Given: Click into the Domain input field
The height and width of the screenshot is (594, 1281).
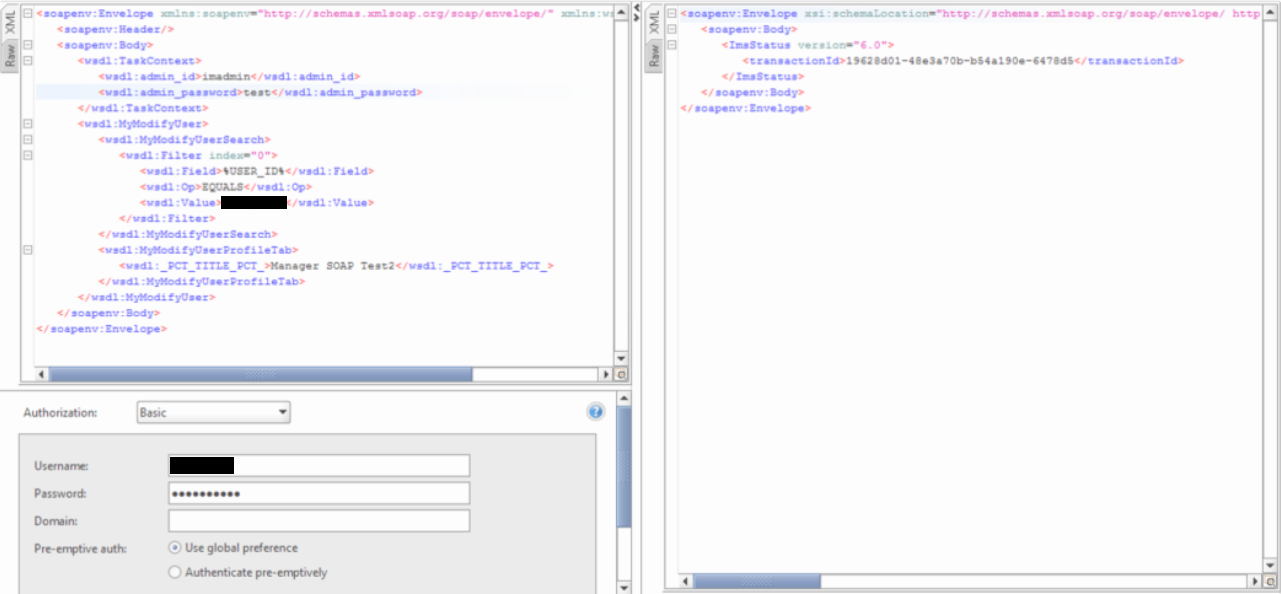Looking at the screenshot, I should pyautogui.click(x=318, y=521).
